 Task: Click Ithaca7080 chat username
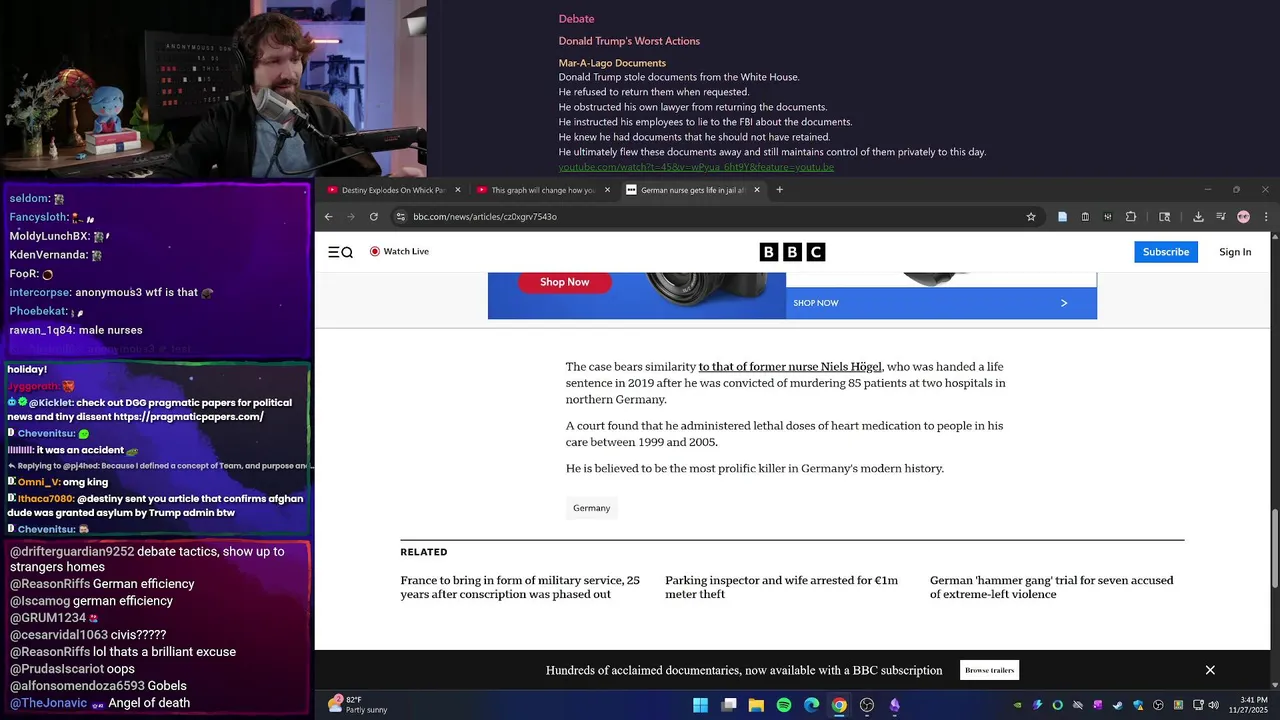[46, 498]
